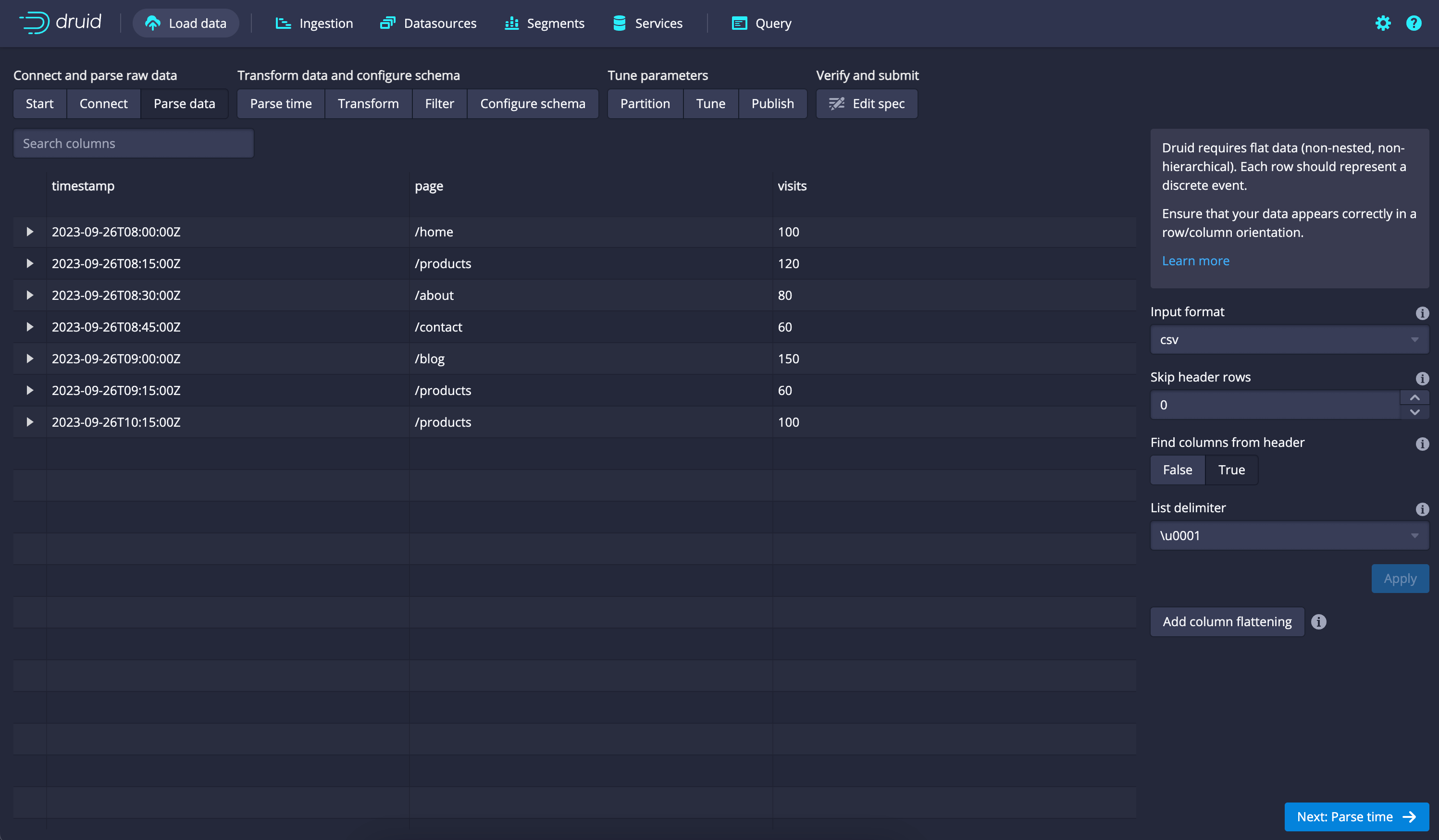
Task: Click Next: Parse time button
Action: click(x=1356, y=816)
